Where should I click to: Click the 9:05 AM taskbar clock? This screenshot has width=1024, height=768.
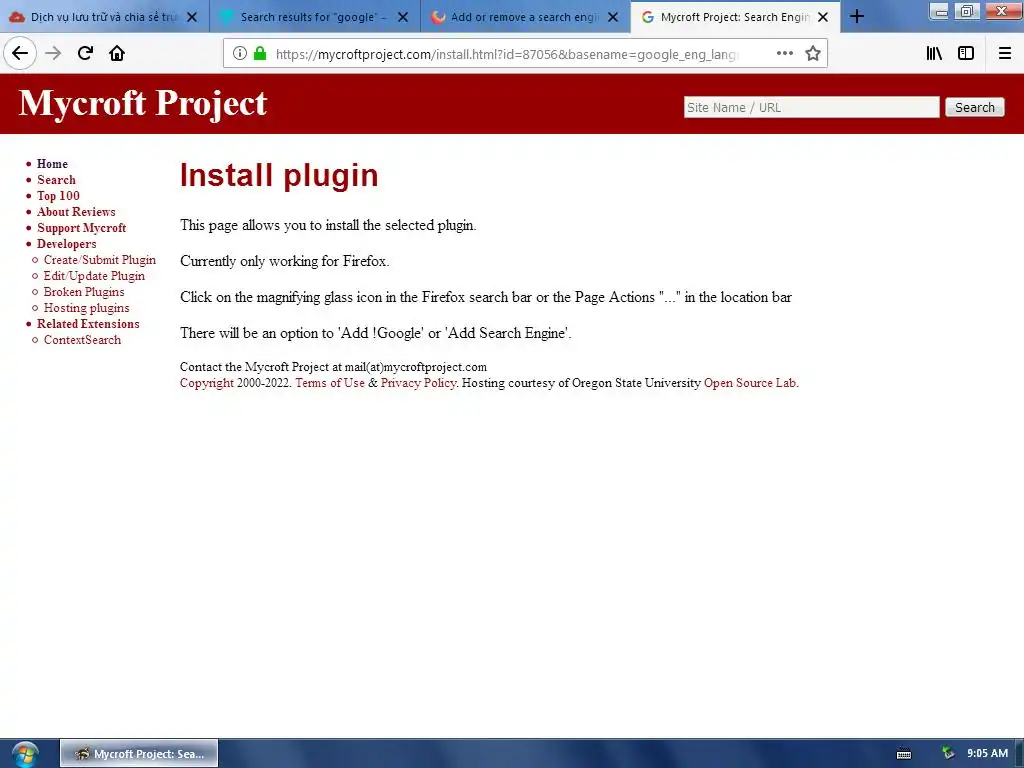pos(987,754)
